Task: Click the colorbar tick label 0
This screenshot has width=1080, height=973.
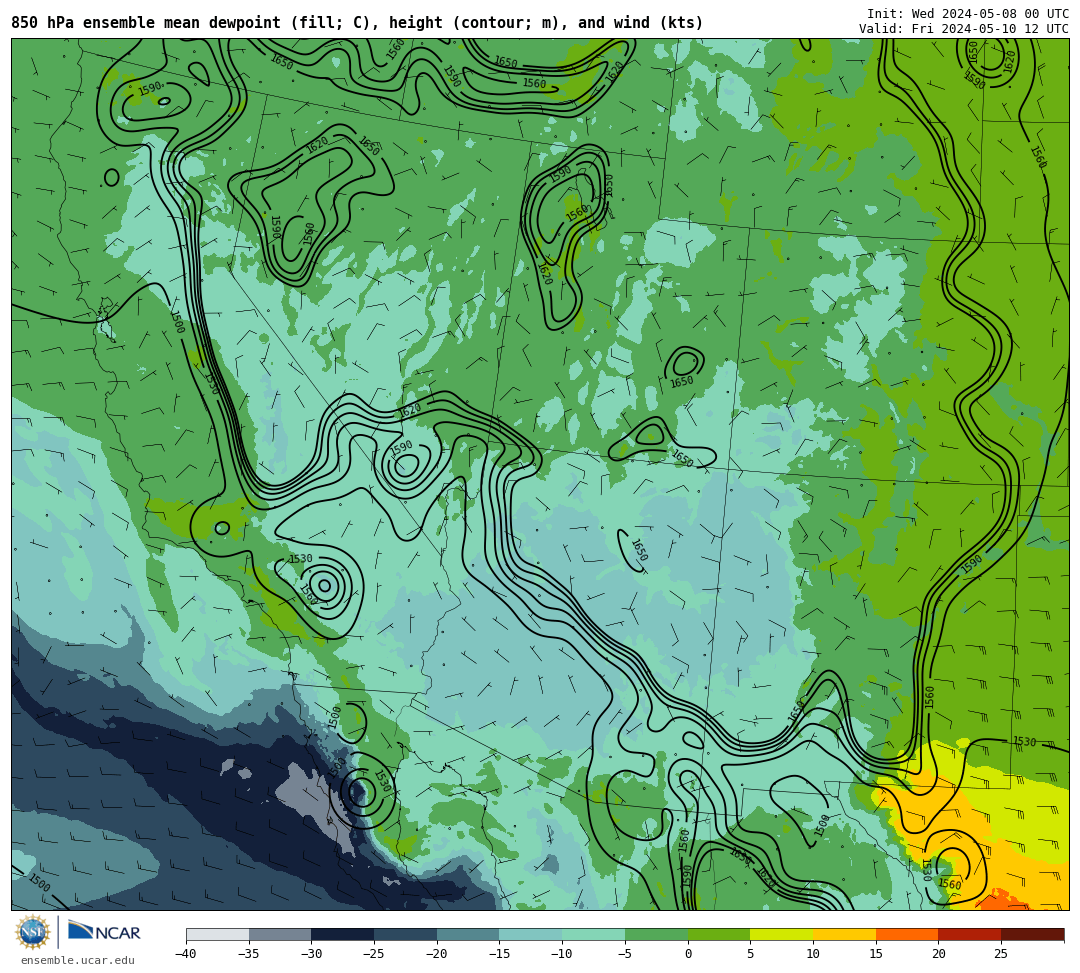Action: tap(688, 954)
